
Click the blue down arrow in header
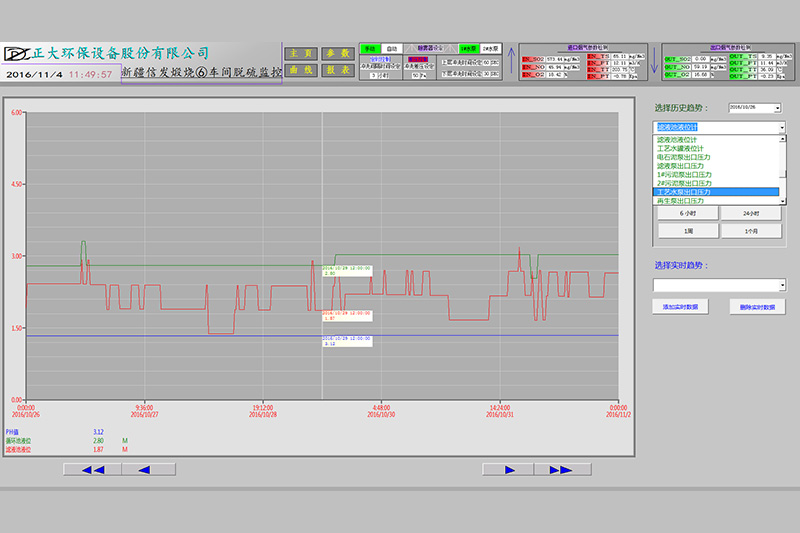pos(655,62)
